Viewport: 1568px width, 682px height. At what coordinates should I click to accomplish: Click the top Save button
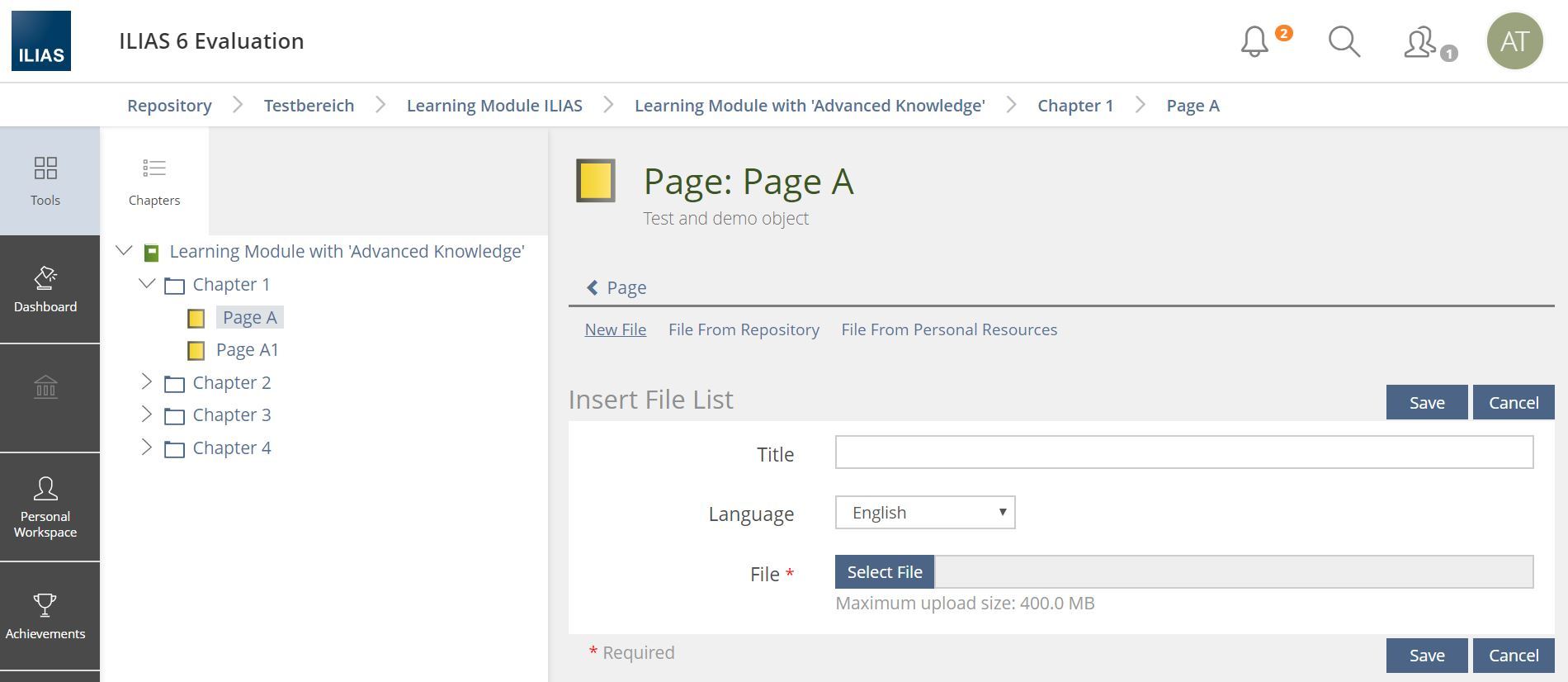point(1426,402)
